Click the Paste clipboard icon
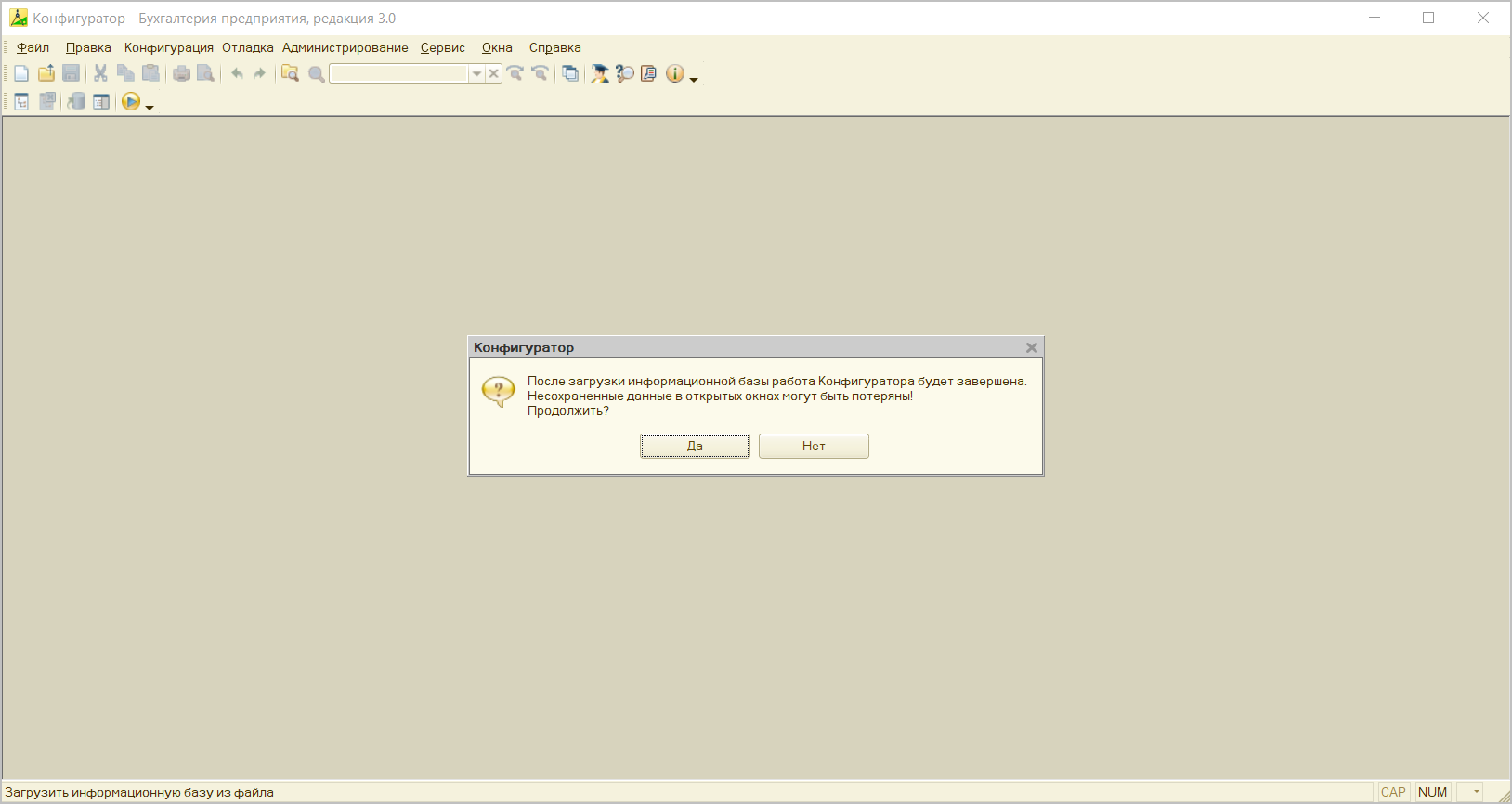 pos(150,74)
